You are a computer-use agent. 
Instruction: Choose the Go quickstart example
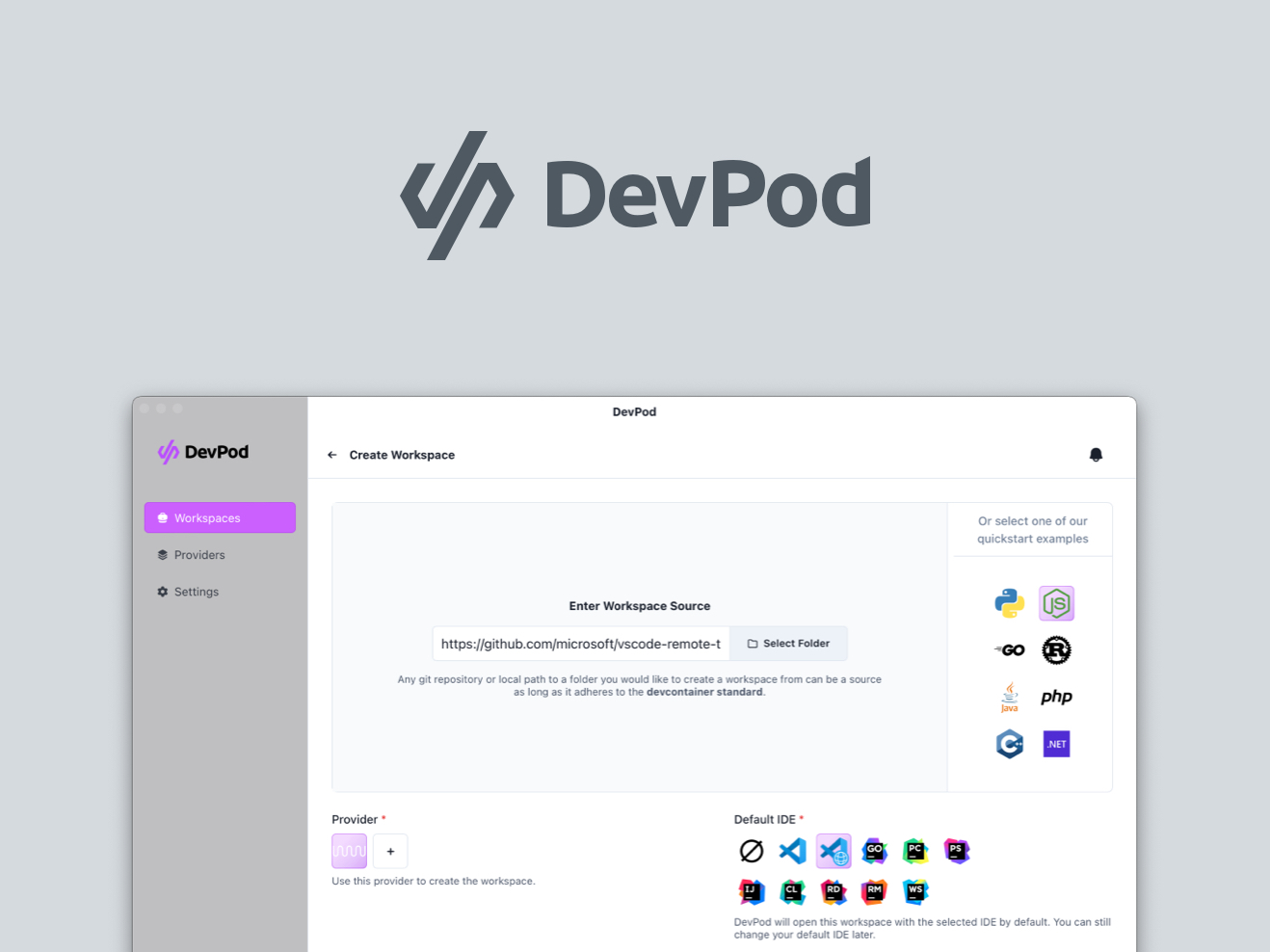(x=1009, y=650)
